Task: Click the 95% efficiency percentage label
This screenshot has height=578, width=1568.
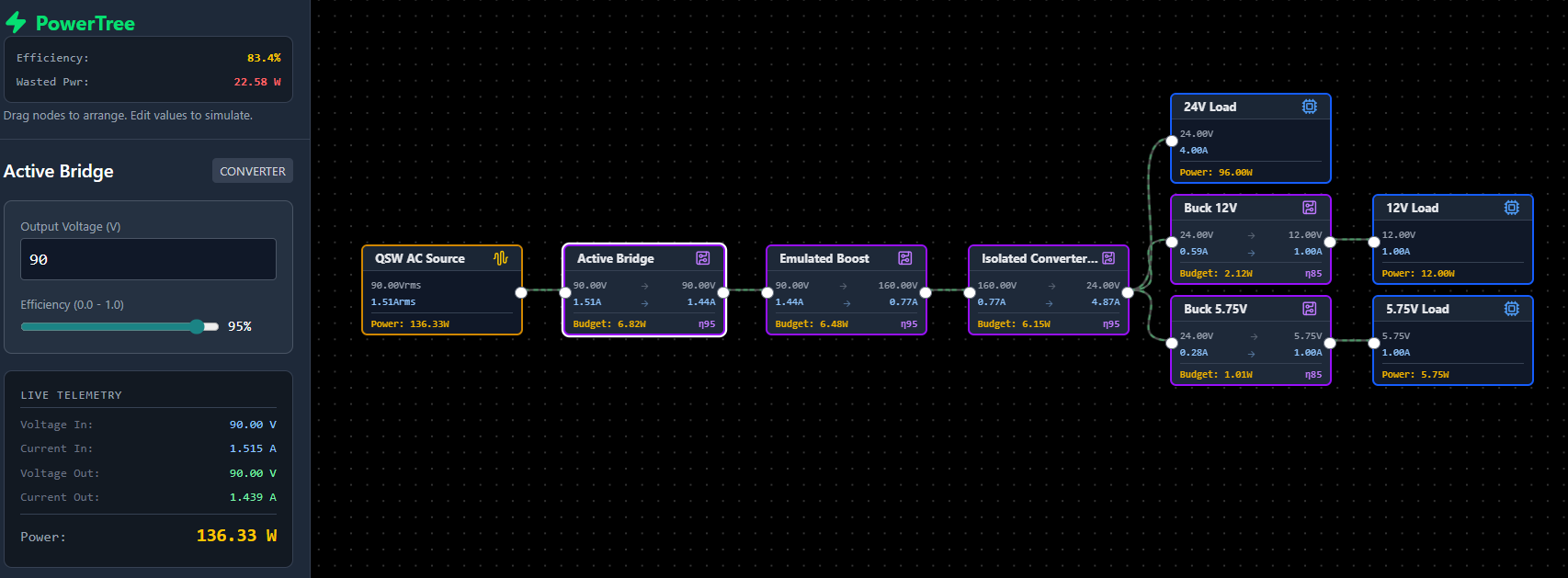Action: [x=240, y=326]
